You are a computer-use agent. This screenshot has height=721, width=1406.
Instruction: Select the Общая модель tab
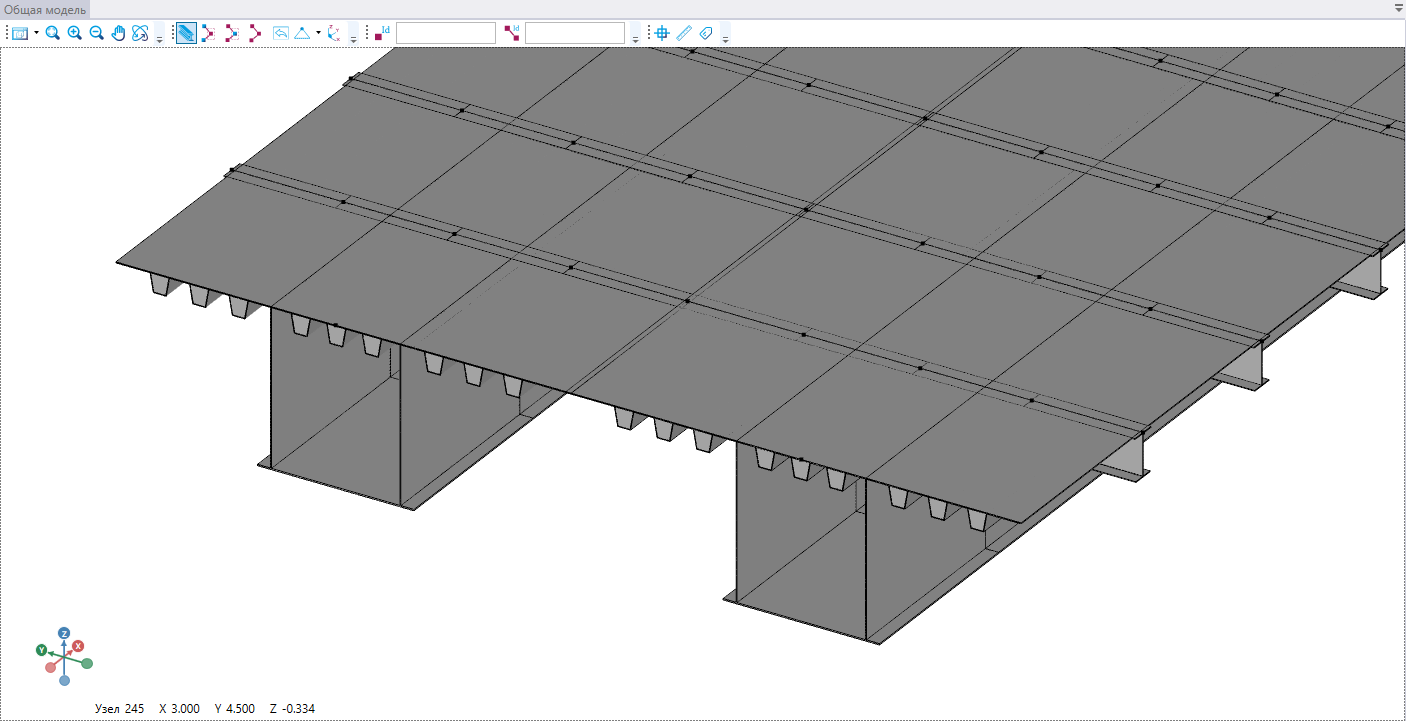(43, 9)
